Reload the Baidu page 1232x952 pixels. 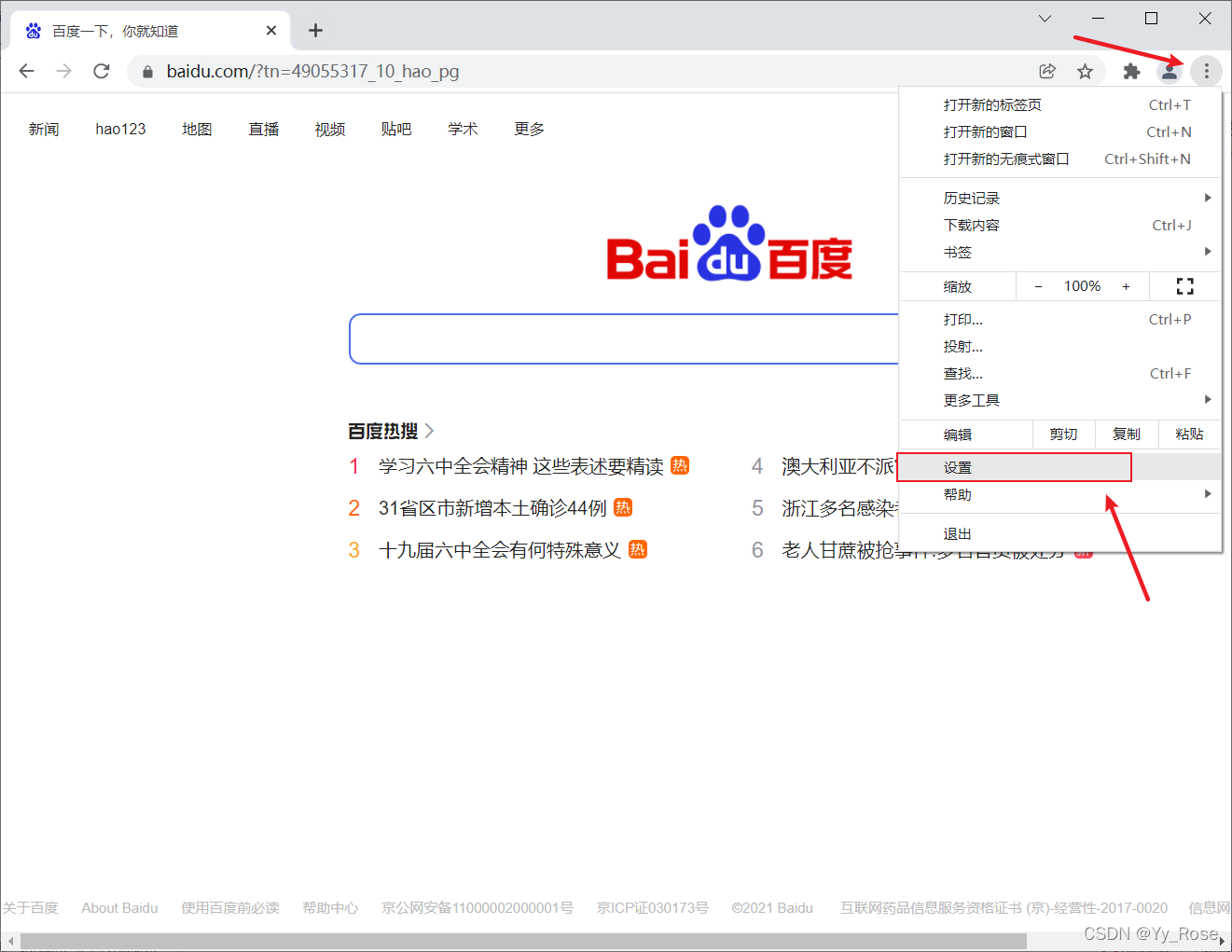click(102, 71)
